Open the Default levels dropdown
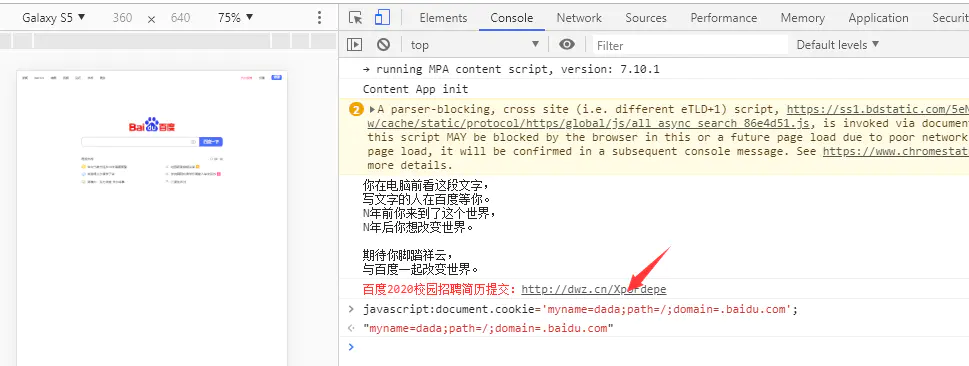Screen dimensions: 969x366 (x=837, y=45)
